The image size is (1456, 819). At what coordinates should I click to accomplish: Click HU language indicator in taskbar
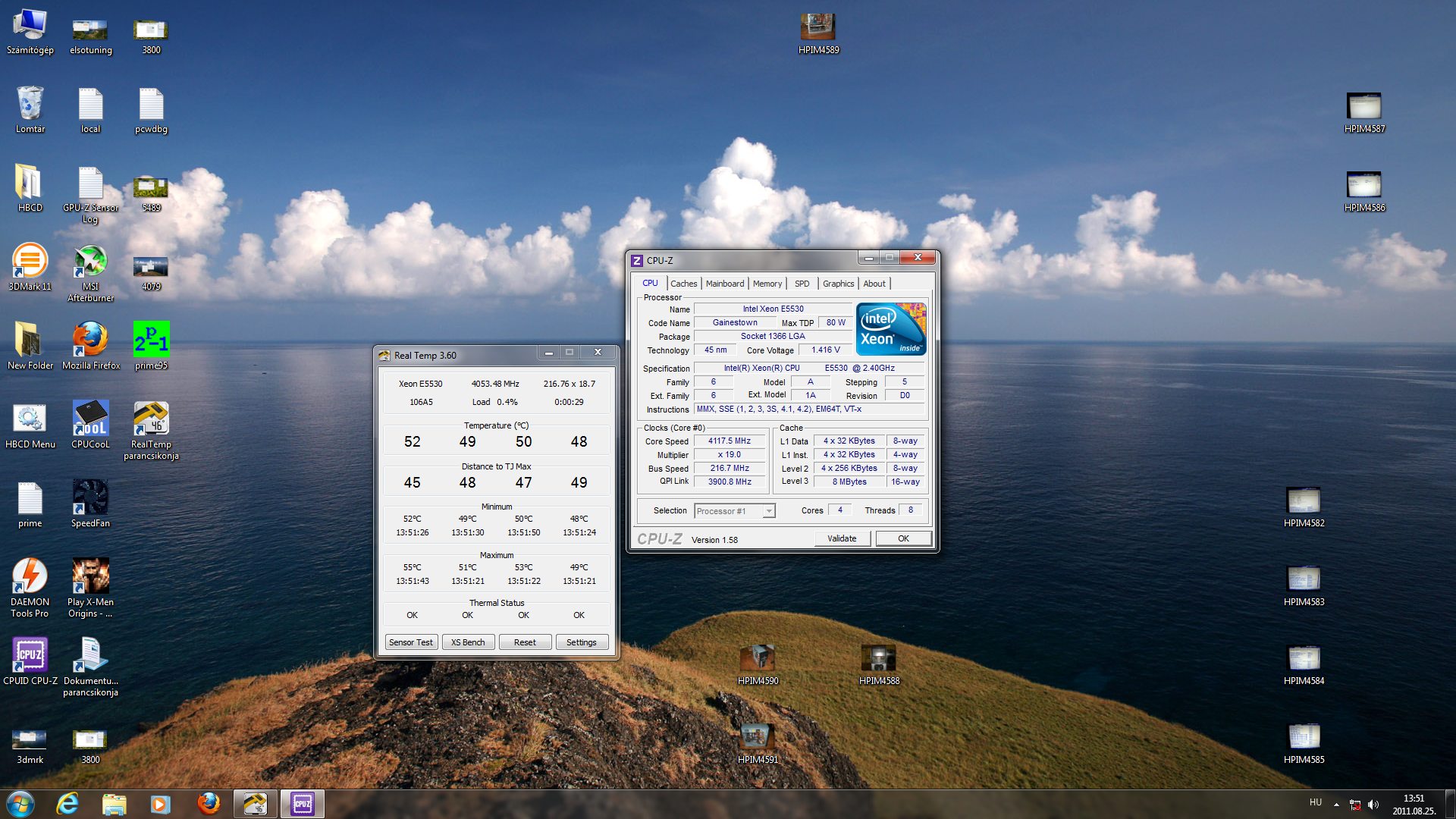tap(1315, 802)
